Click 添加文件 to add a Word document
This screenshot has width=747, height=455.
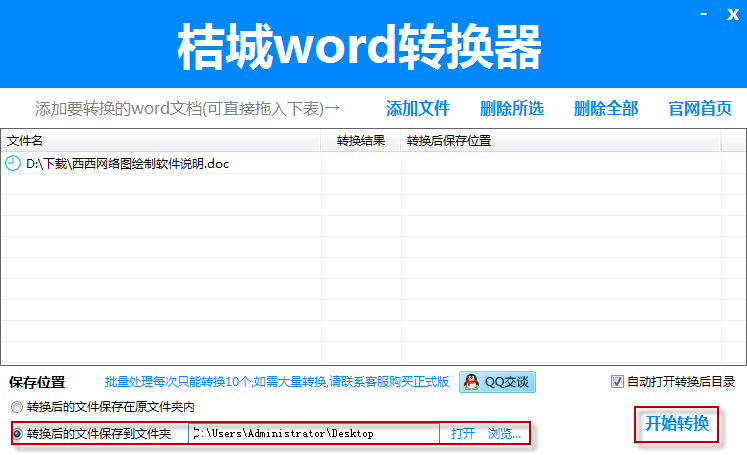tap(418, 108)
